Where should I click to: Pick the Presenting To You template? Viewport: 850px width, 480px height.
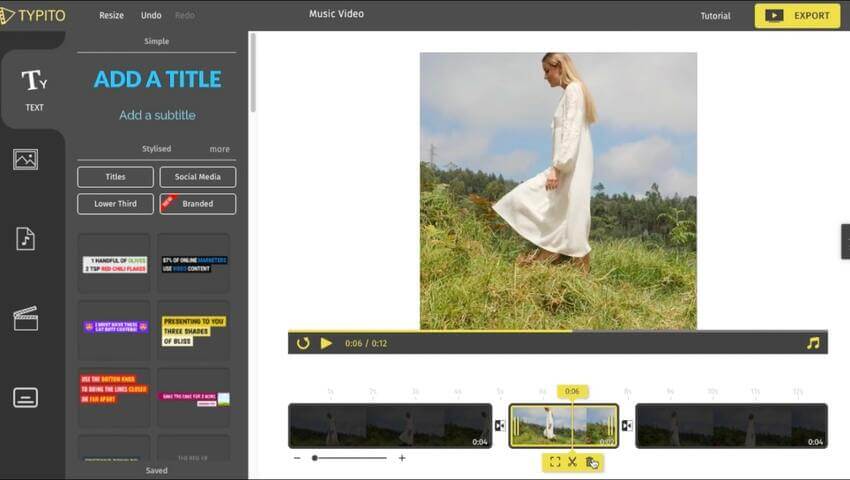pos(194,331)
